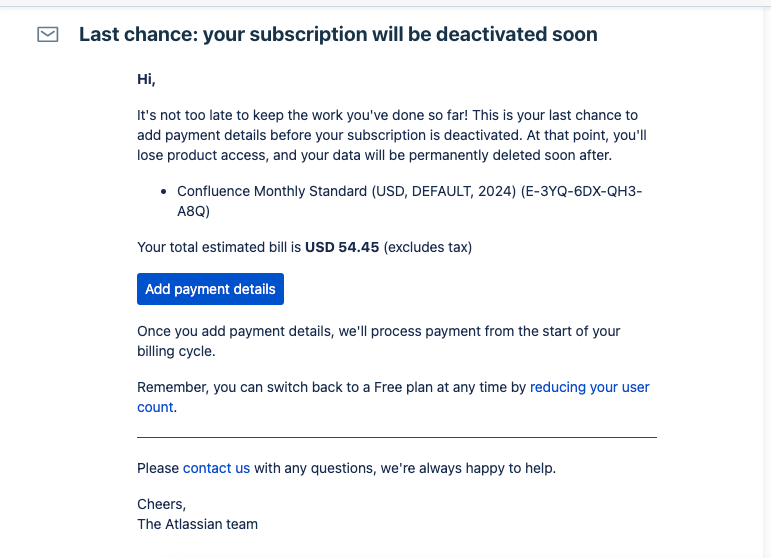Click the Your total estimated bill is text
This screenshot has width=771, height=558.
(219, 247)
